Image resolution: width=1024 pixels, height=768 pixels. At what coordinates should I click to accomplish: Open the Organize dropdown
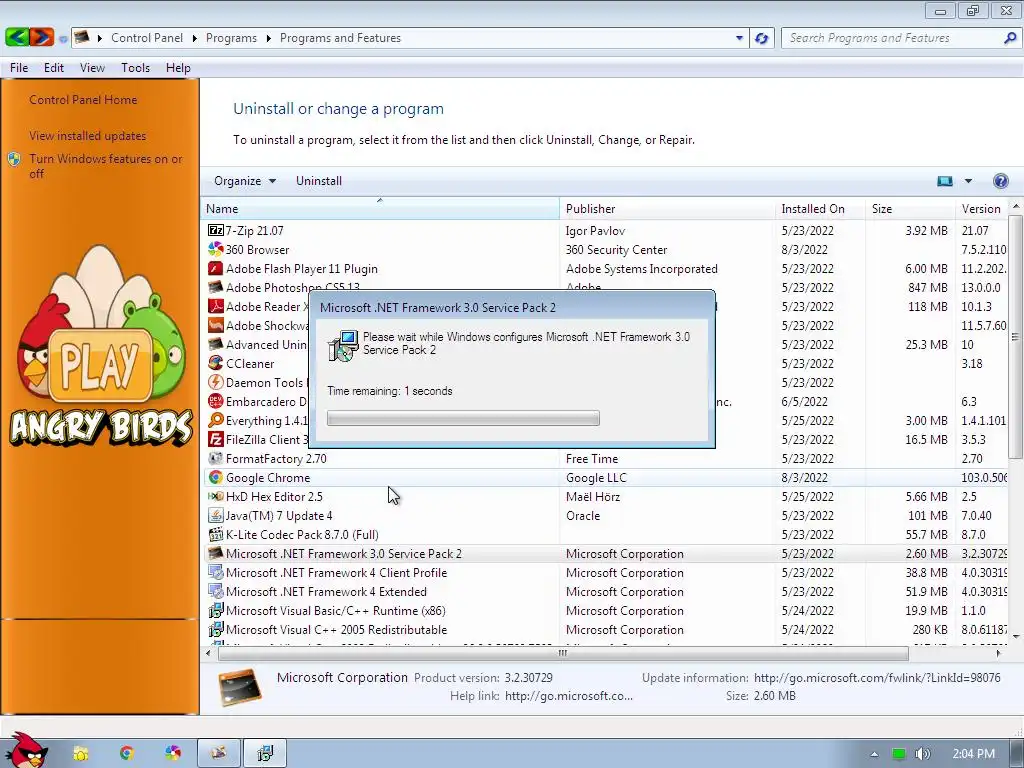pos(245,181)
